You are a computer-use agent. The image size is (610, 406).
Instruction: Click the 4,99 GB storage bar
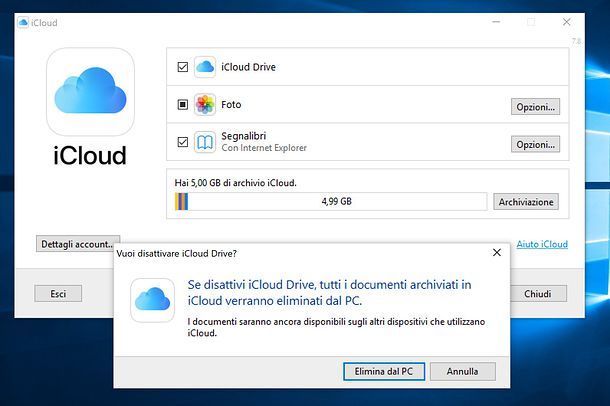point(331,201)
